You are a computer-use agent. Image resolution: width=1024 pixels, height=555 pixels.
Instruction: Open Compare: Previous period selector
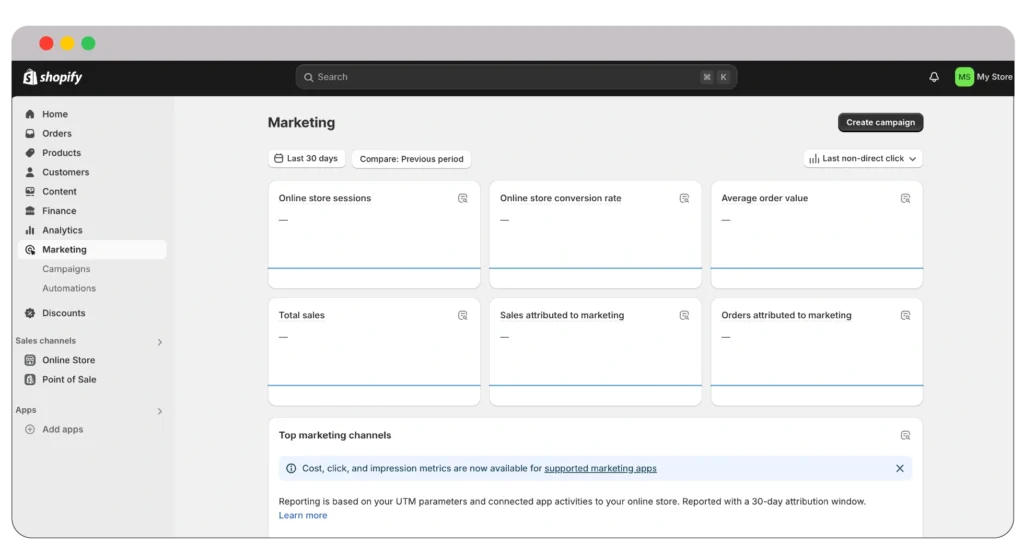coord(411,159)
